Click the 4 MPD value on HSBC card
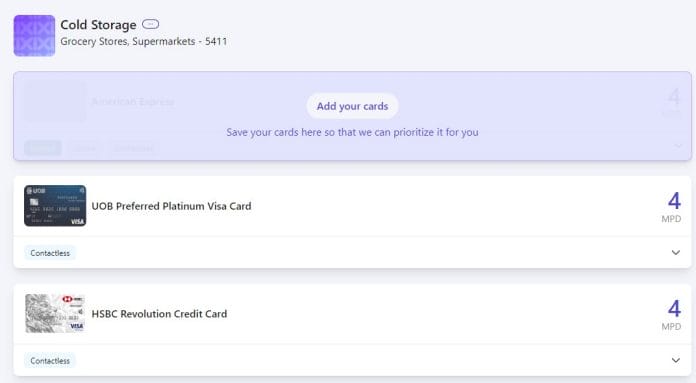 [672, 315]
